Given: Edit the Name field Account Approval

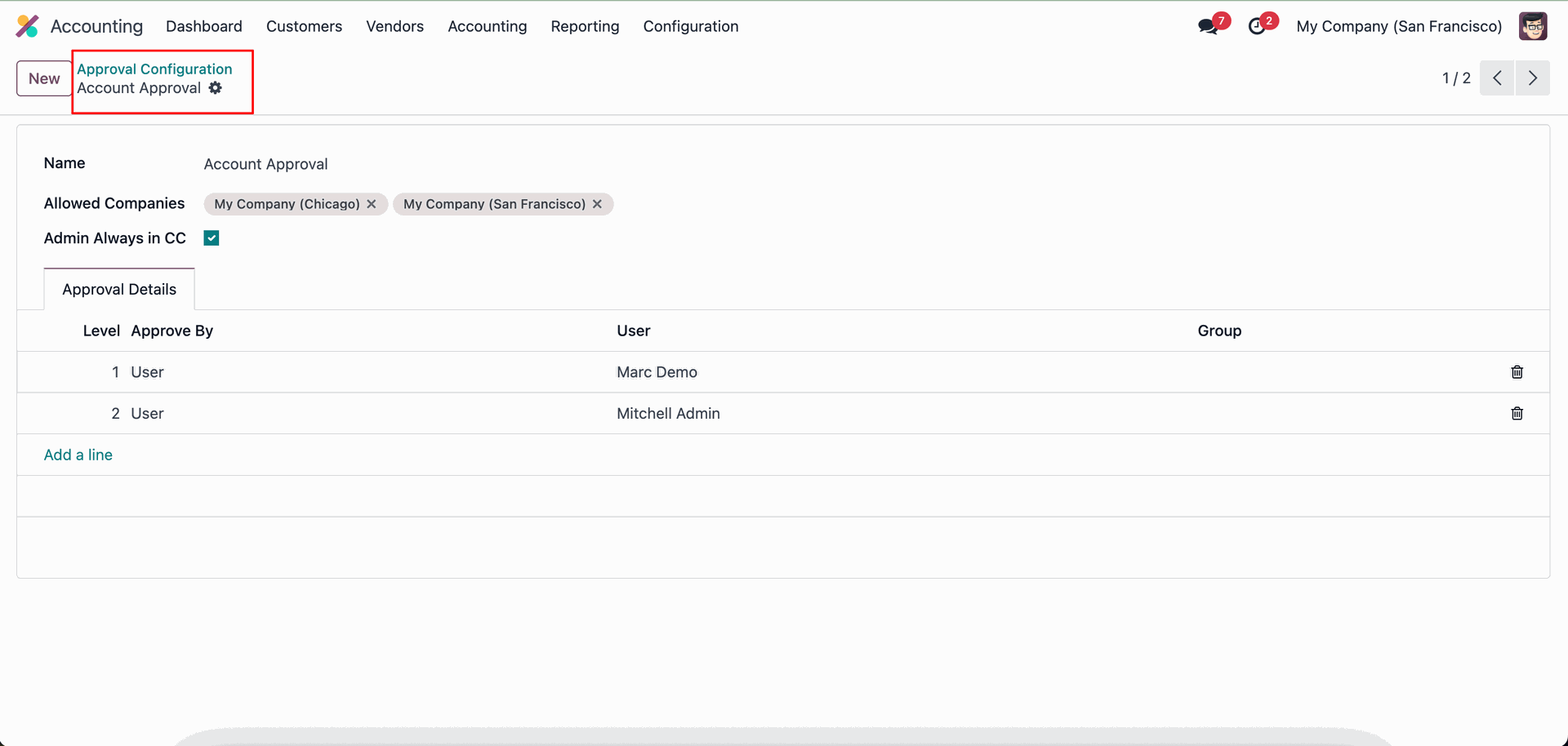Looking at the screenshot, I should [266, 164].
